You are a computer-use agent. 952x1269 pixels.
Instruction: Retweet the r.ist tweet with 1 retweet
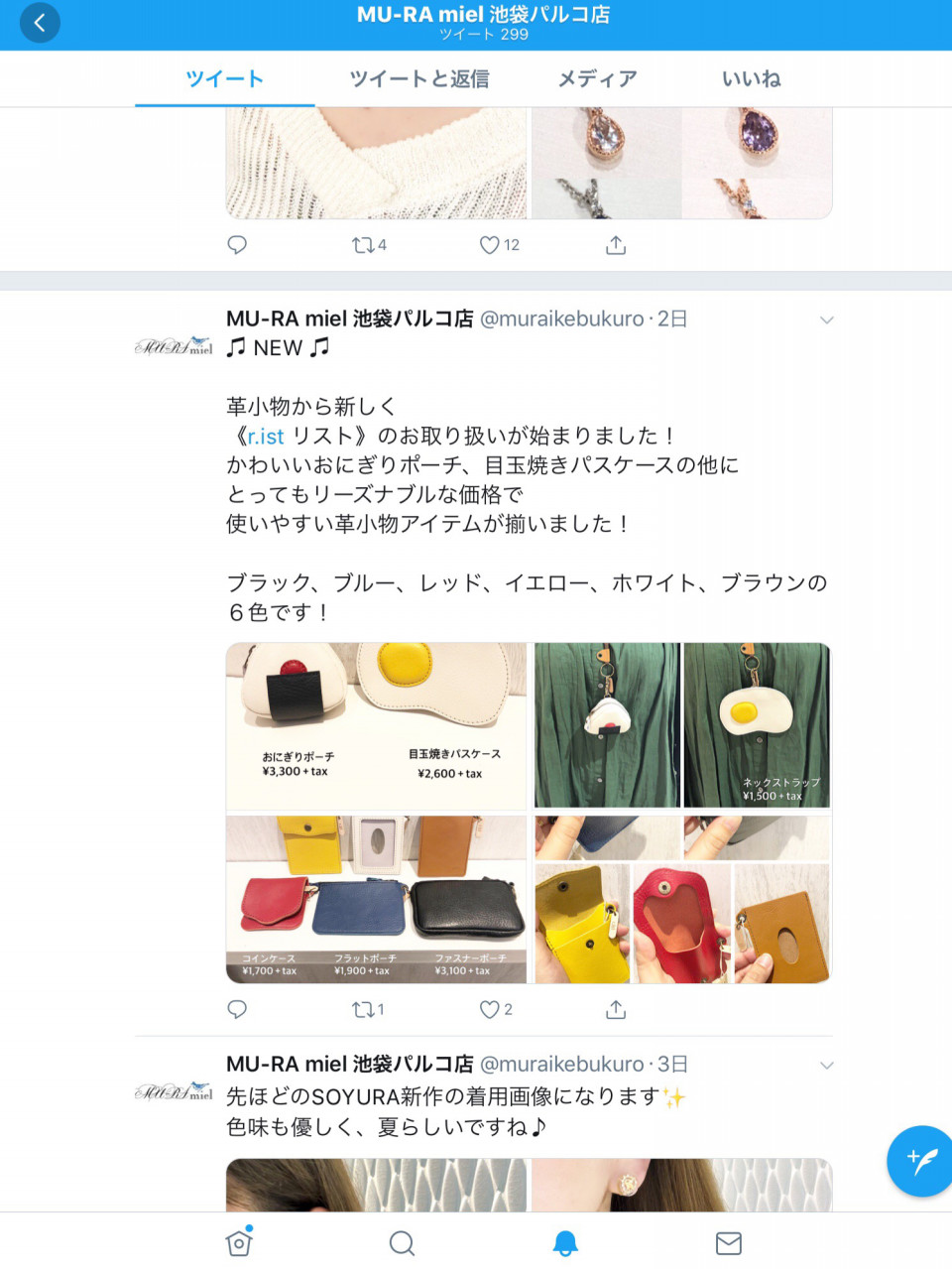point(368,1009)
